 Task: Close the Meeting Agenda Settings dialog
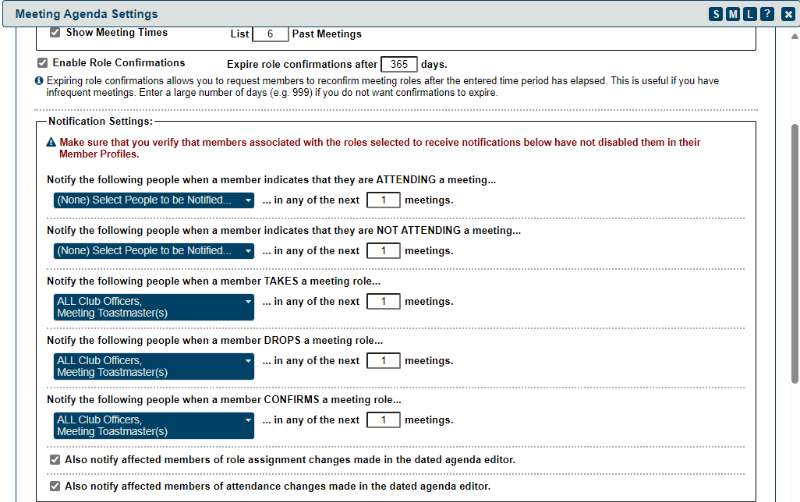click(x=788, y=14)
